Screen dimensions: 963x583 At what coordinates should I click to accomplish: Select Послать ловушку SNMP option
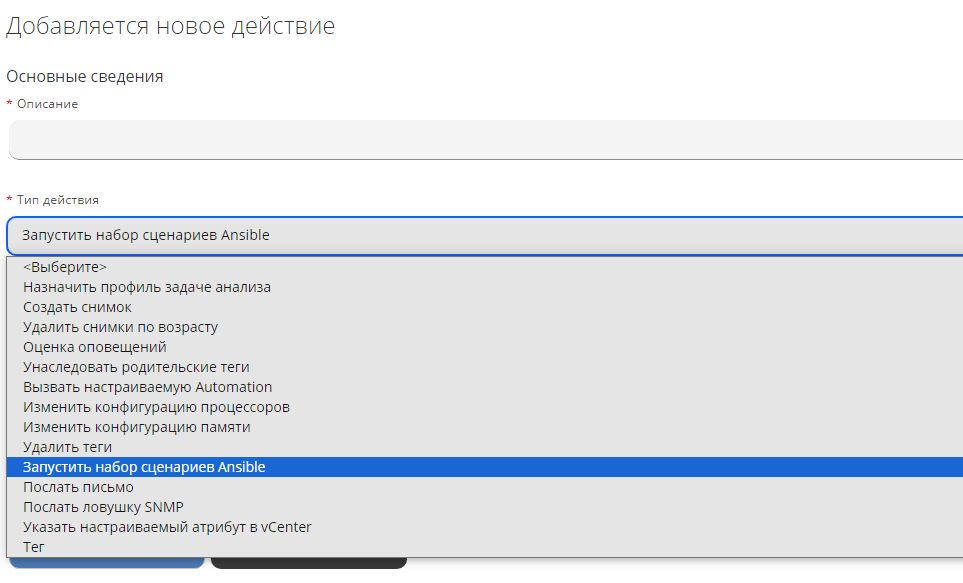(x=103, y=507)
